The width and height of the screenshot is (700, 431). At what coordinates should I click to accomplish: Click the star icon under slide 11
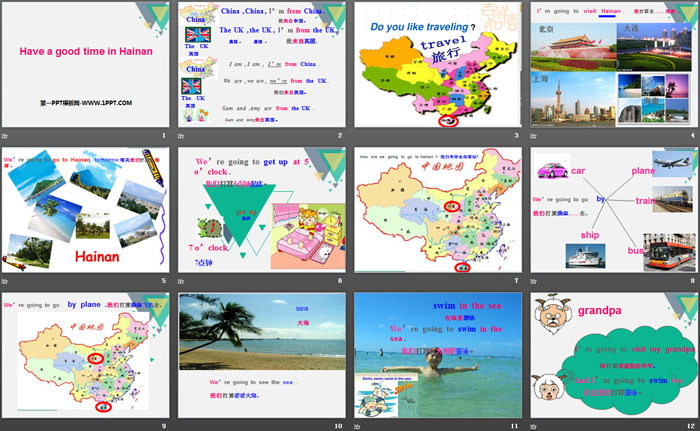point(359,424)
